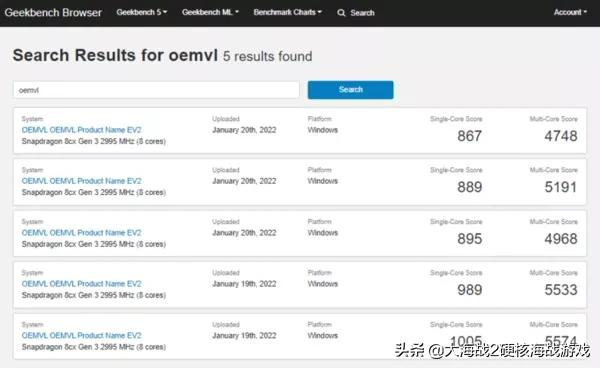Expand the Benchmark Charts menu
Viewport: 600px width, 368px height.
pyautogui.click(x=287, y=12)
